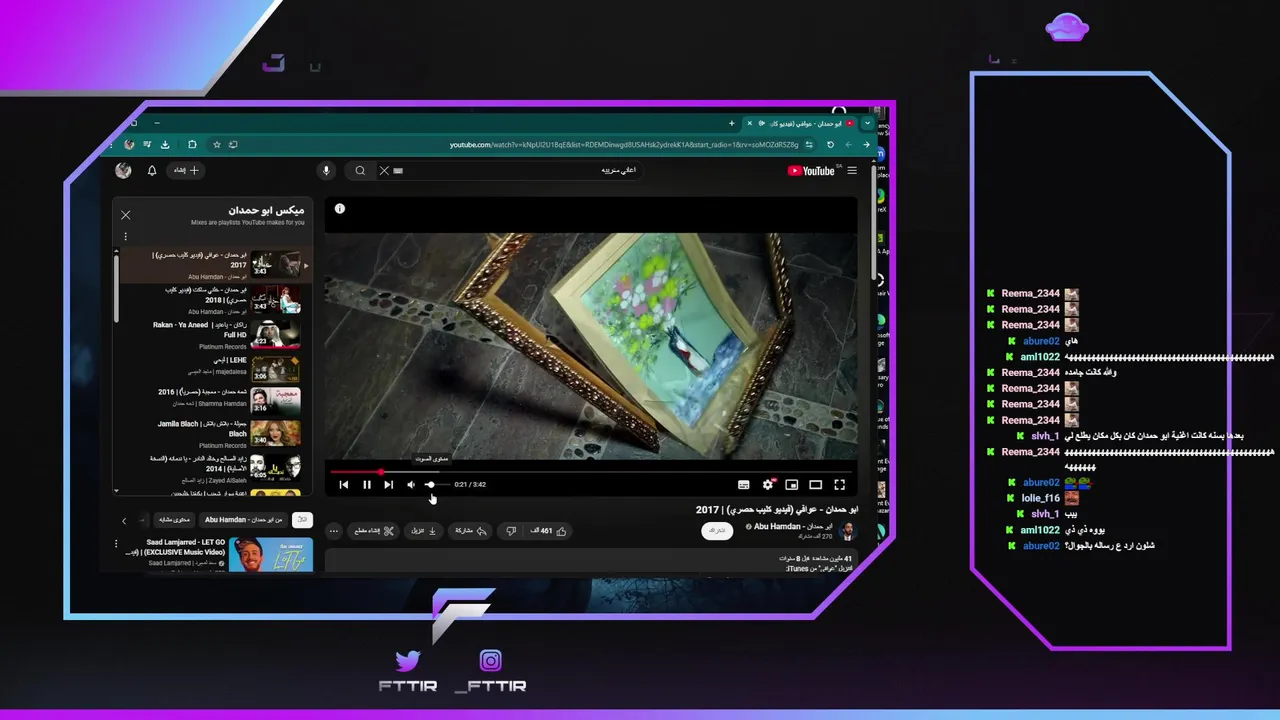Bookmark page with star icon
This screenshot has height=720, width=1280.
tap(217, 145)
